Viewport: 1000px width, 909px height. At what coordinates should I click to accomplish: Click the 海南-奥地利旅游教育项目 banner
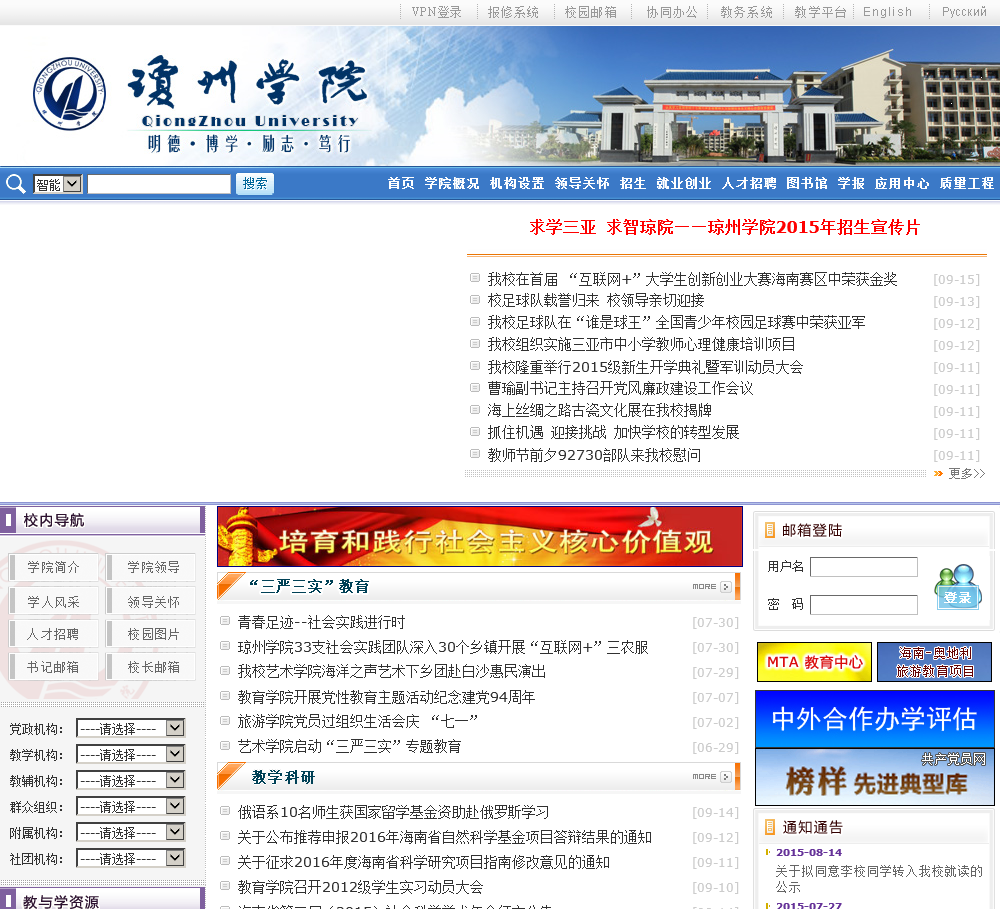click(x=934, y=662)
